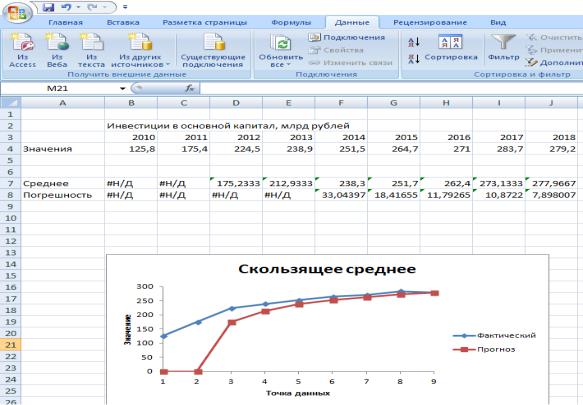The image size is (583, 405).
Task: Switch to the Формулы tab
Action: pos(291,22)
